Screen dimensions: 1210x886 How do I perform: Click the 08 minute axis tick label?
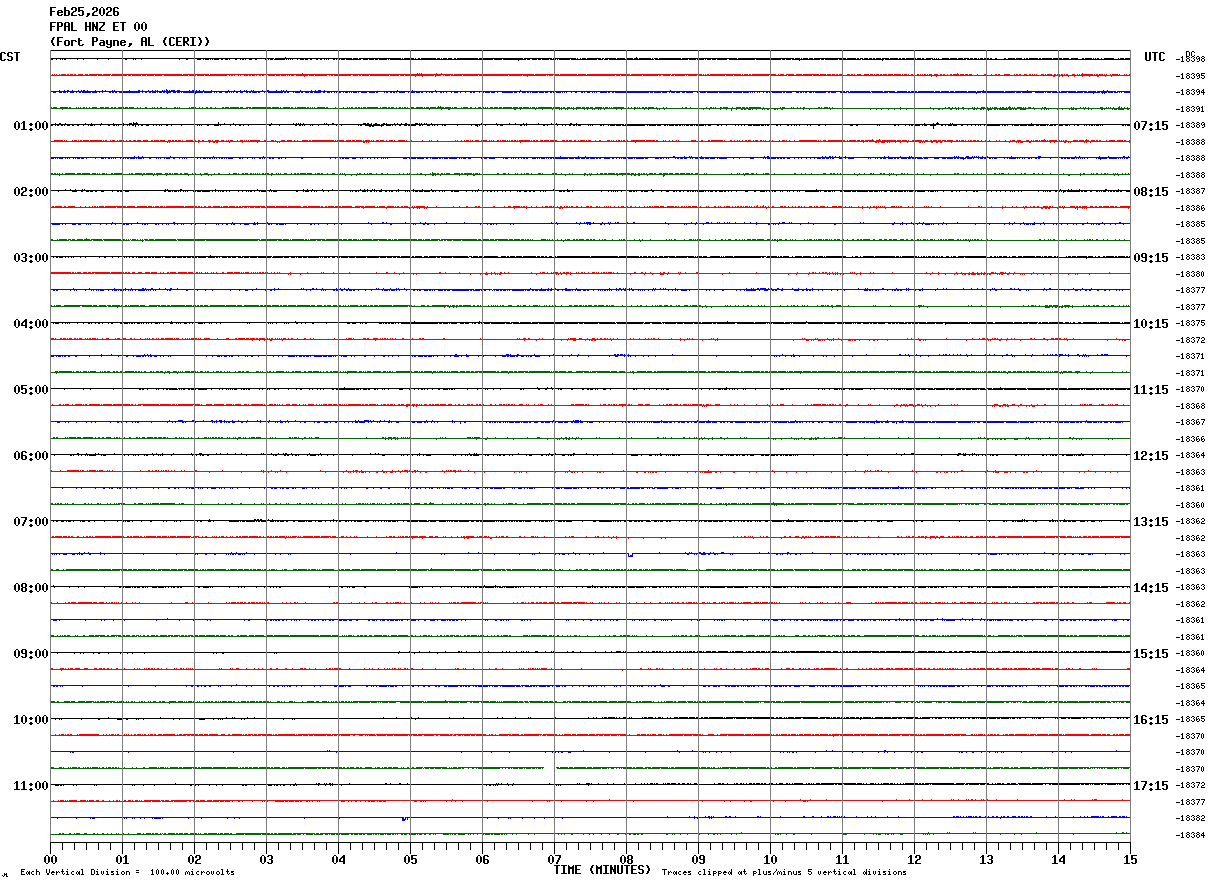(626, 859)
